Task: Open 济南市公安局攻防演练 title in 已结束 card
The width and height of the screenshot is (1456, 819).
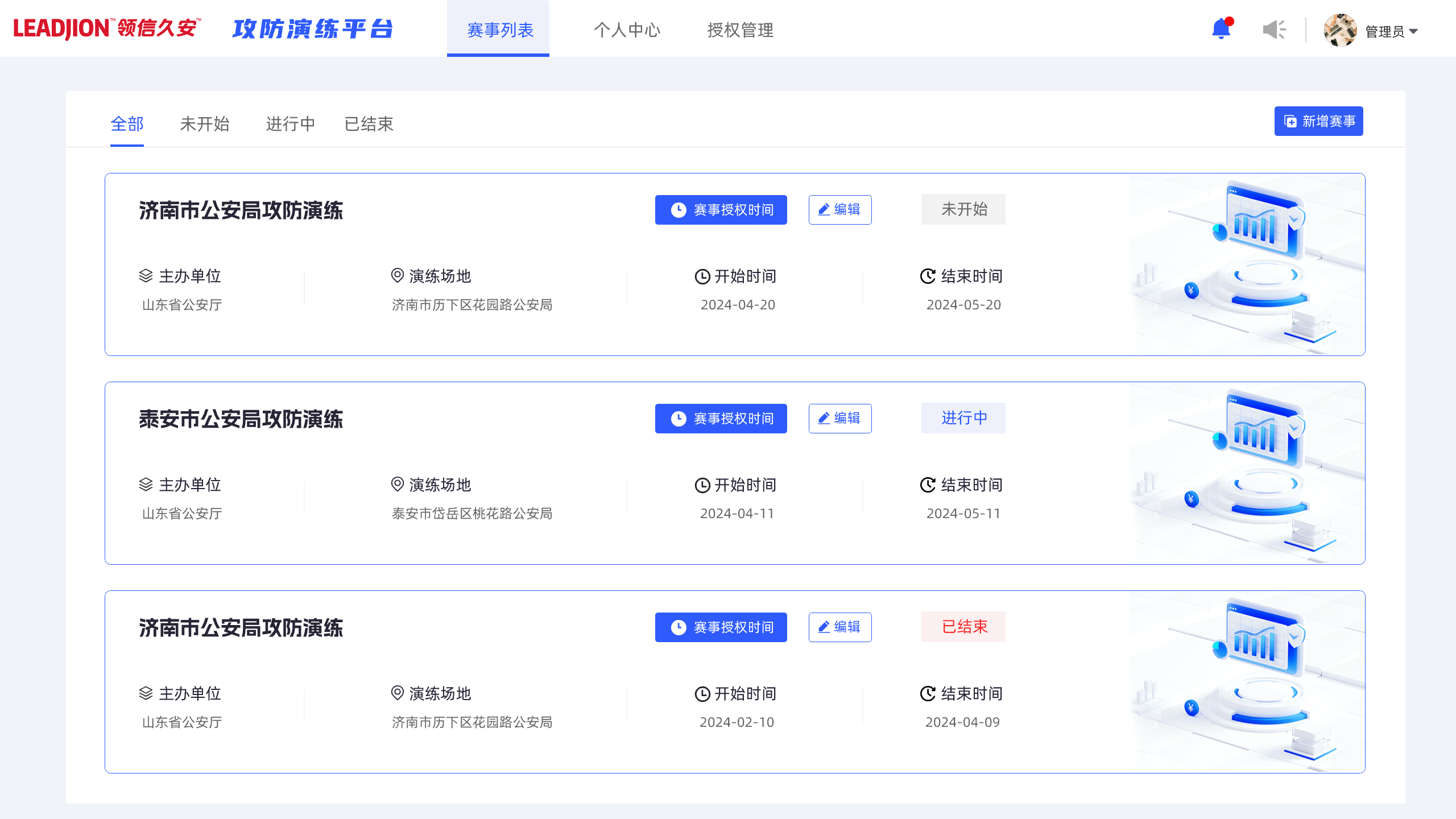Action: click(241, 628)
